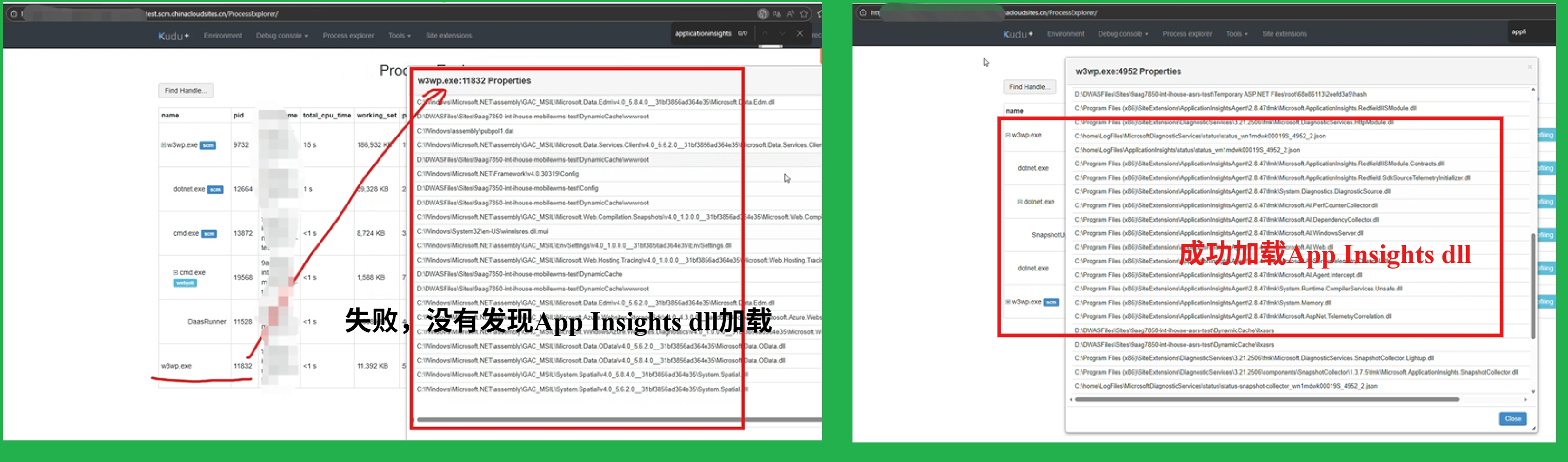
Task: Collapse the top w3wp.exe node in the right screenshot
Action: pyautogui.click(x=1008, y=135)
